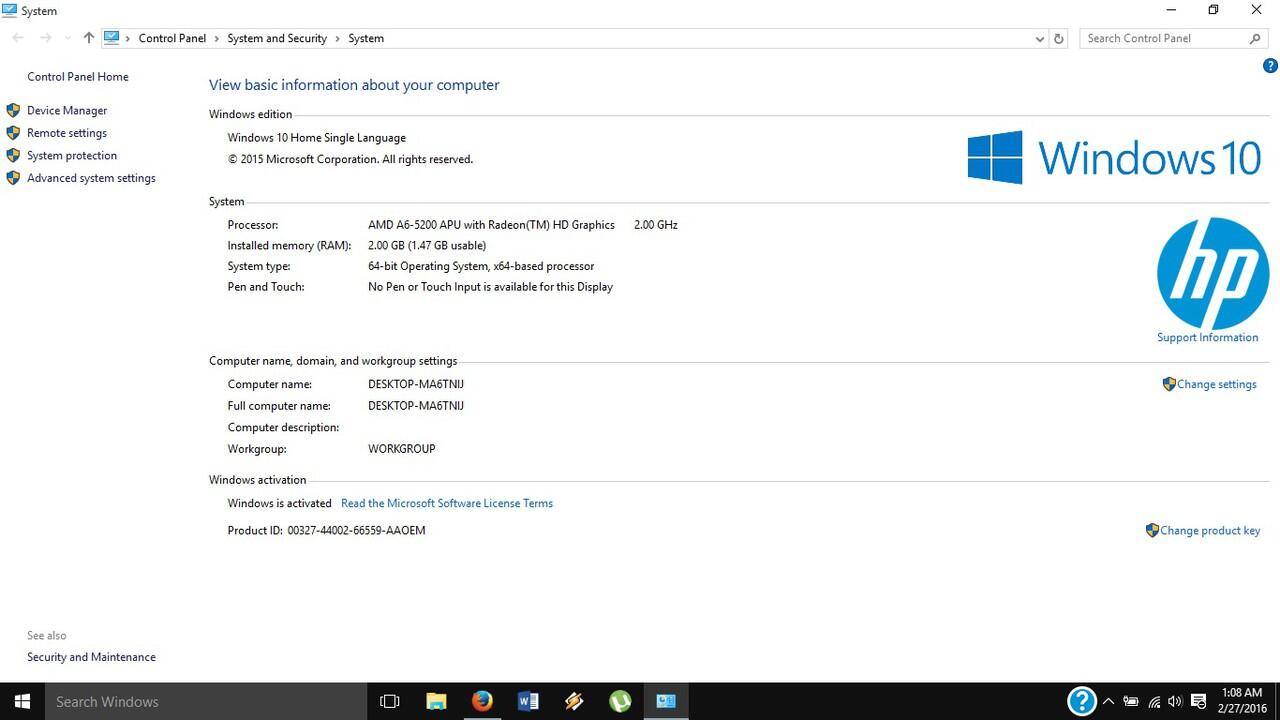Image resolution: width=1280 pixels, height=720 pixels.
Task: Open System protection link
Action: tap(72, 156)
